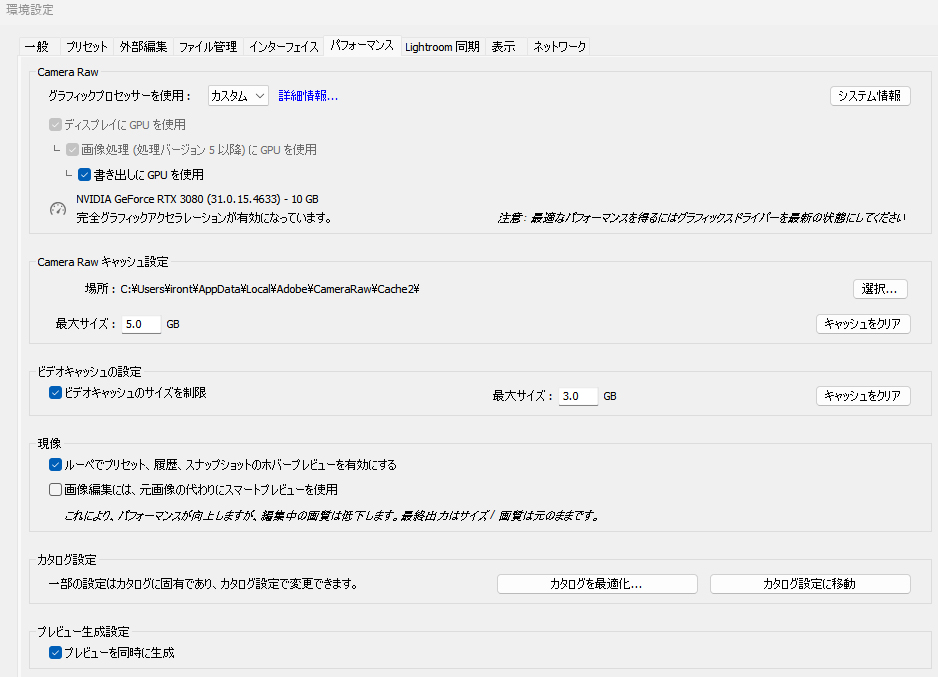The image size is (938, 677).
Task: Click the システム情報 button
Action: tap(869, 95)
